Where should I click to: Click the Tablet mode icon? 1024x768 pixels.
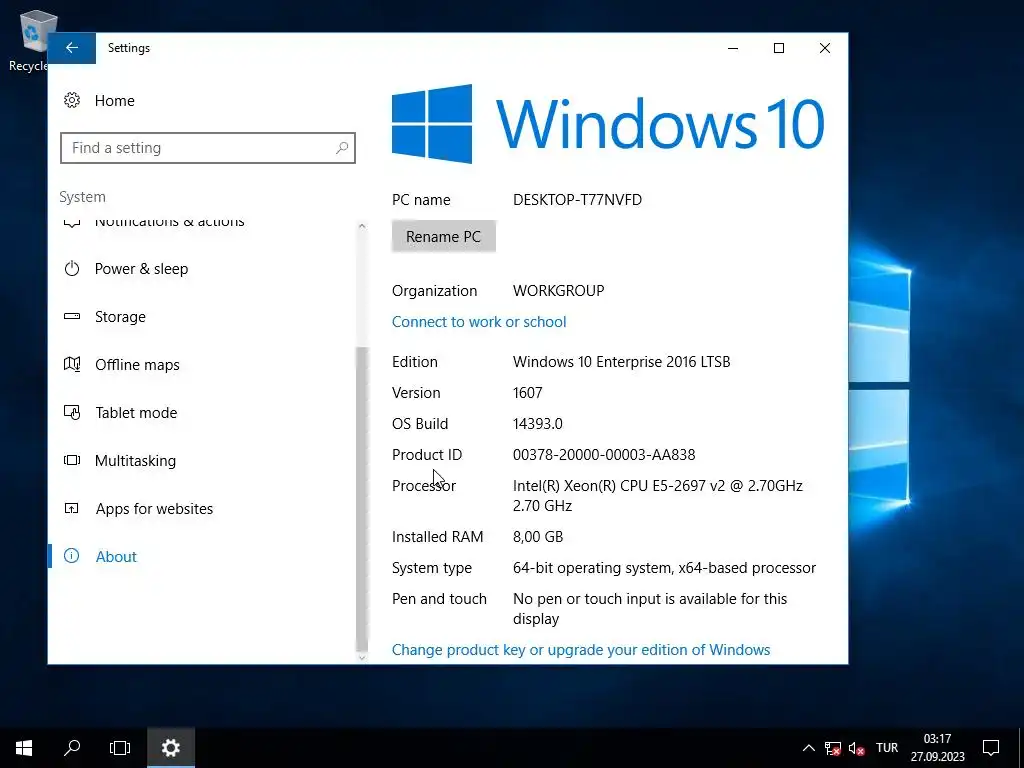tap(72, 413)
